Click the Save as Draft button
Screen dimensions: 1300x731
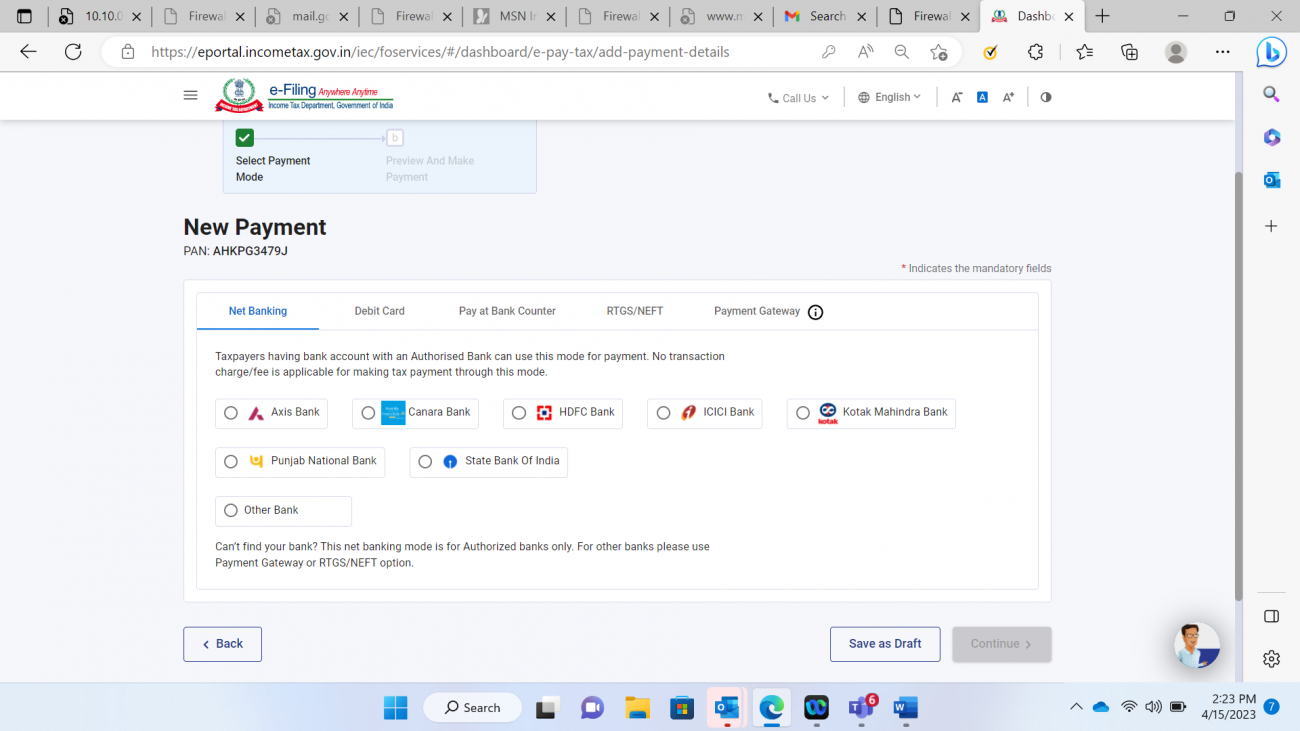884,644
